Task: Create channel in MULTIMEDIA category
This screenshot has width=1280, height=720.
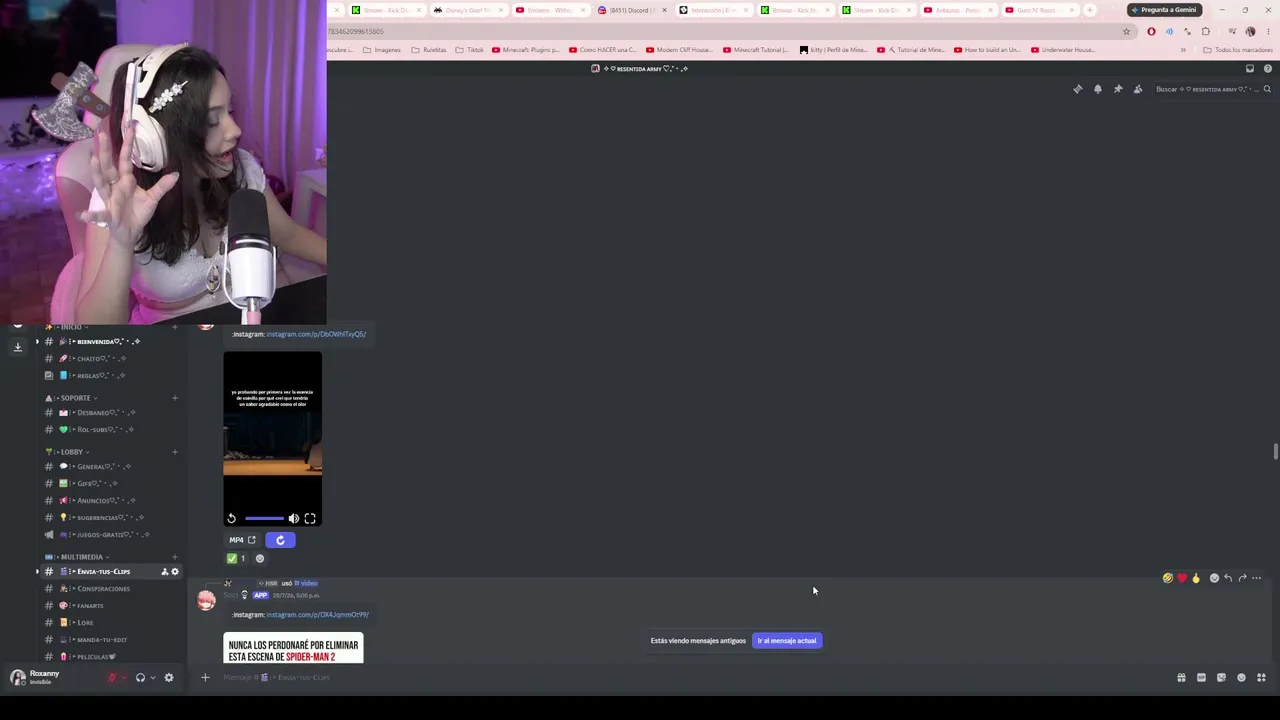Action: (174, 557)
